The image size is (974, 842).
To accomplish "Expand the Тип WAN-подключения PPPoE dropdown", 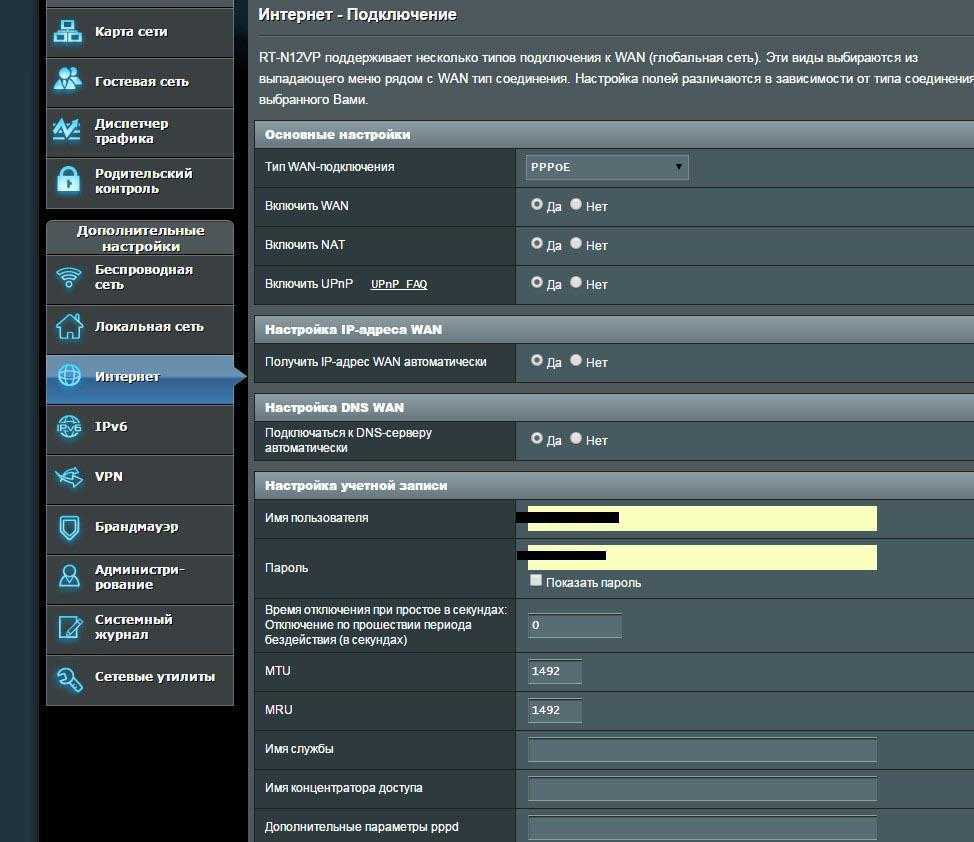I will click(607, 167).
